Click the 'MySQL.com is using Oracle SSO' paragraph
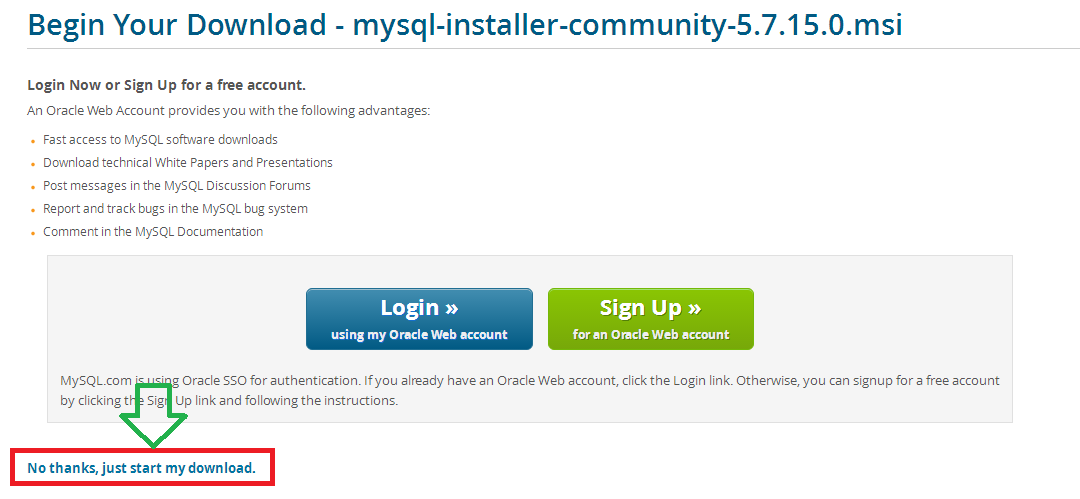Image resolution: width=1080 pixels, height=499 pixels. (530, 390)
